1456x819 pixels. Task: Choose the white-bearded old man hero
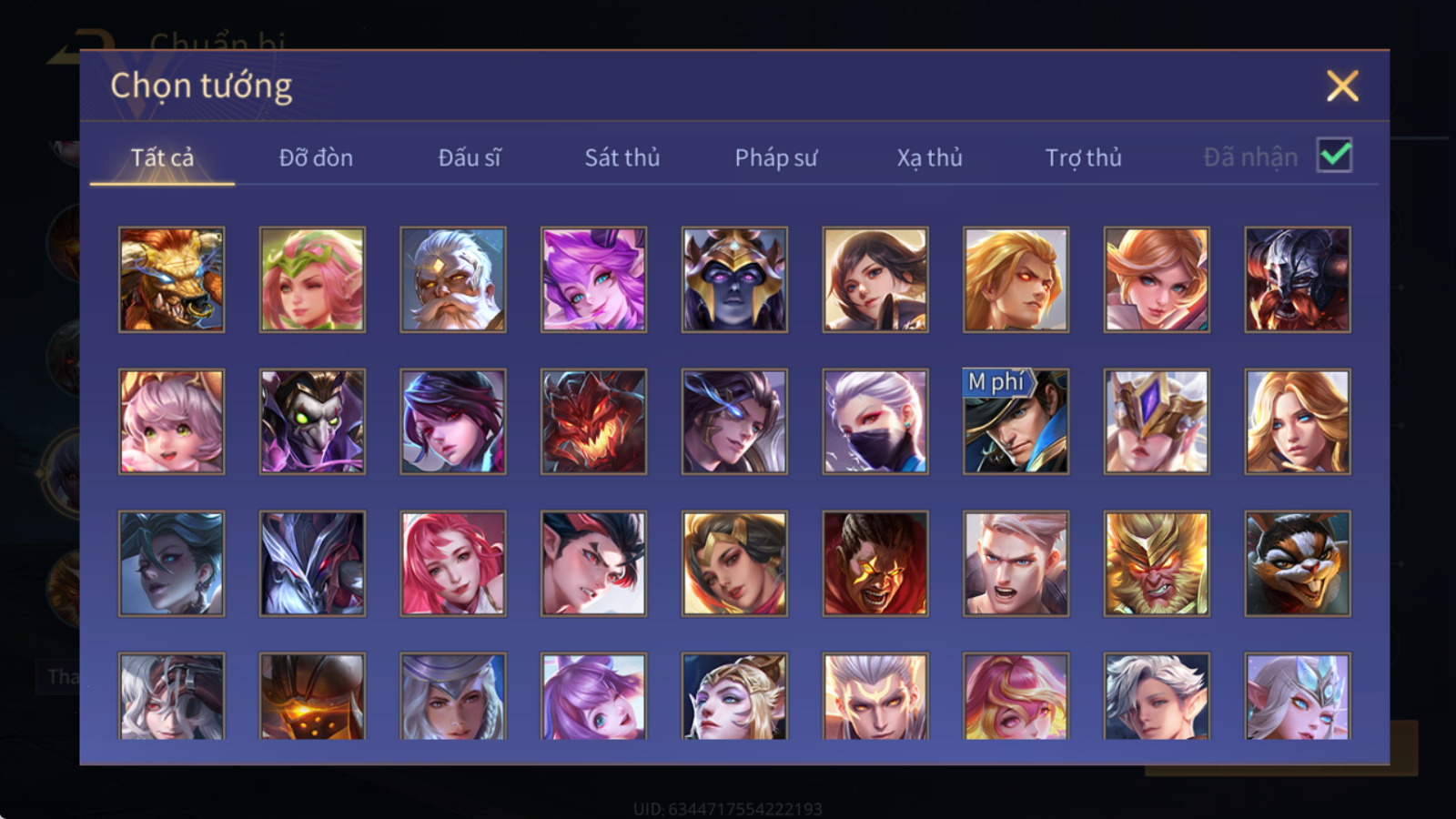(452, 279)
